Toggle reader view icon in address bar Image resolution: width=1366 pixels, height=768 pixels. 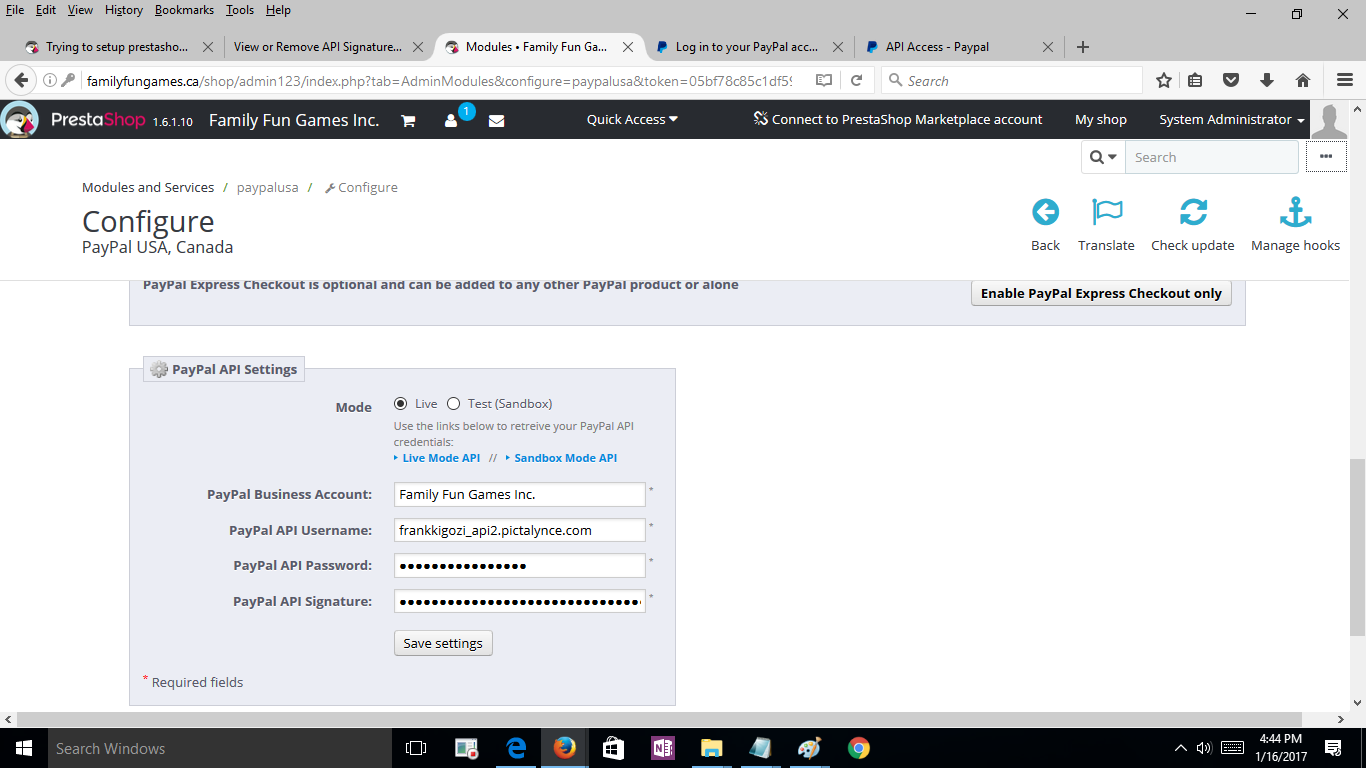[x=824, y=80]
